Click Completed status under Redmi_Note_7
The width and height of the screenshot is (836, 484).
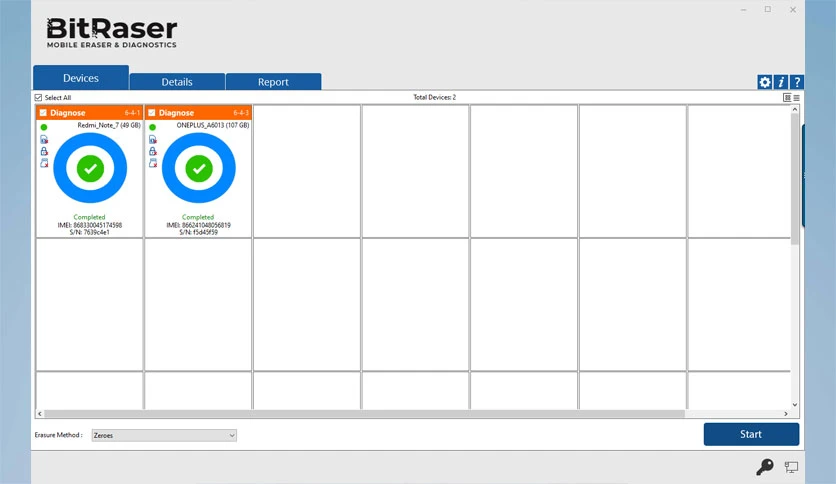(90, 217)
